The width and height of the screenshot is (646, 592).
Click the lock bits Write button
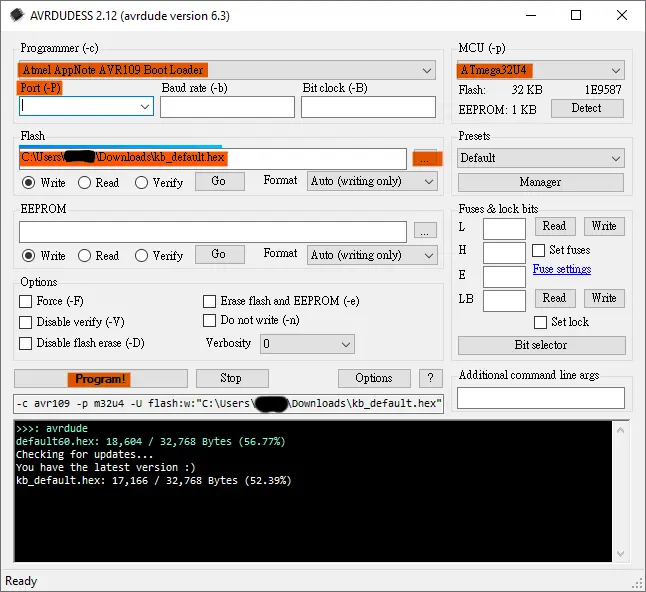[x=604, y=299]
